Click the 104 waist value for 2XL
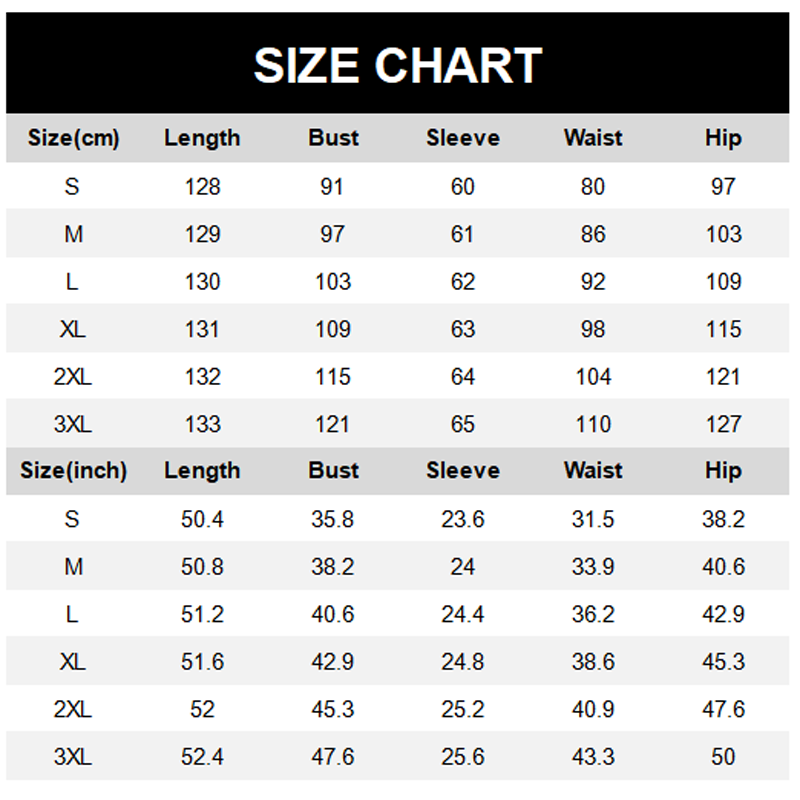Screen dimensions: 800x800 tap(593, 377)
